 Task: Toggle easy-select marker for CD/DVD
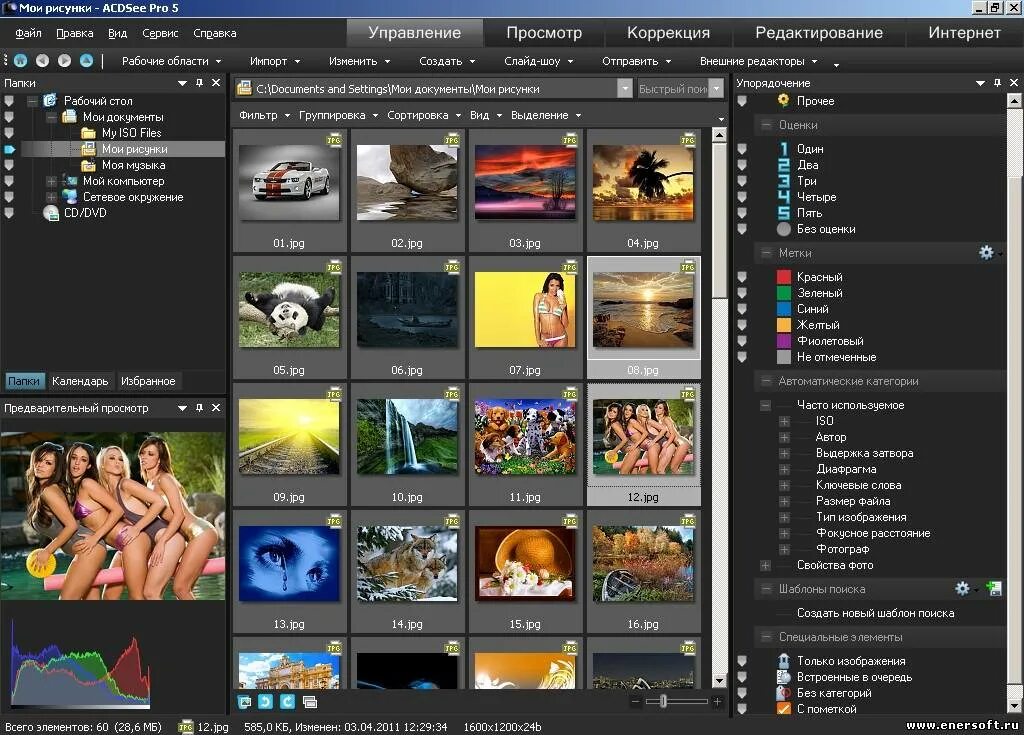[x=8, y=213]
